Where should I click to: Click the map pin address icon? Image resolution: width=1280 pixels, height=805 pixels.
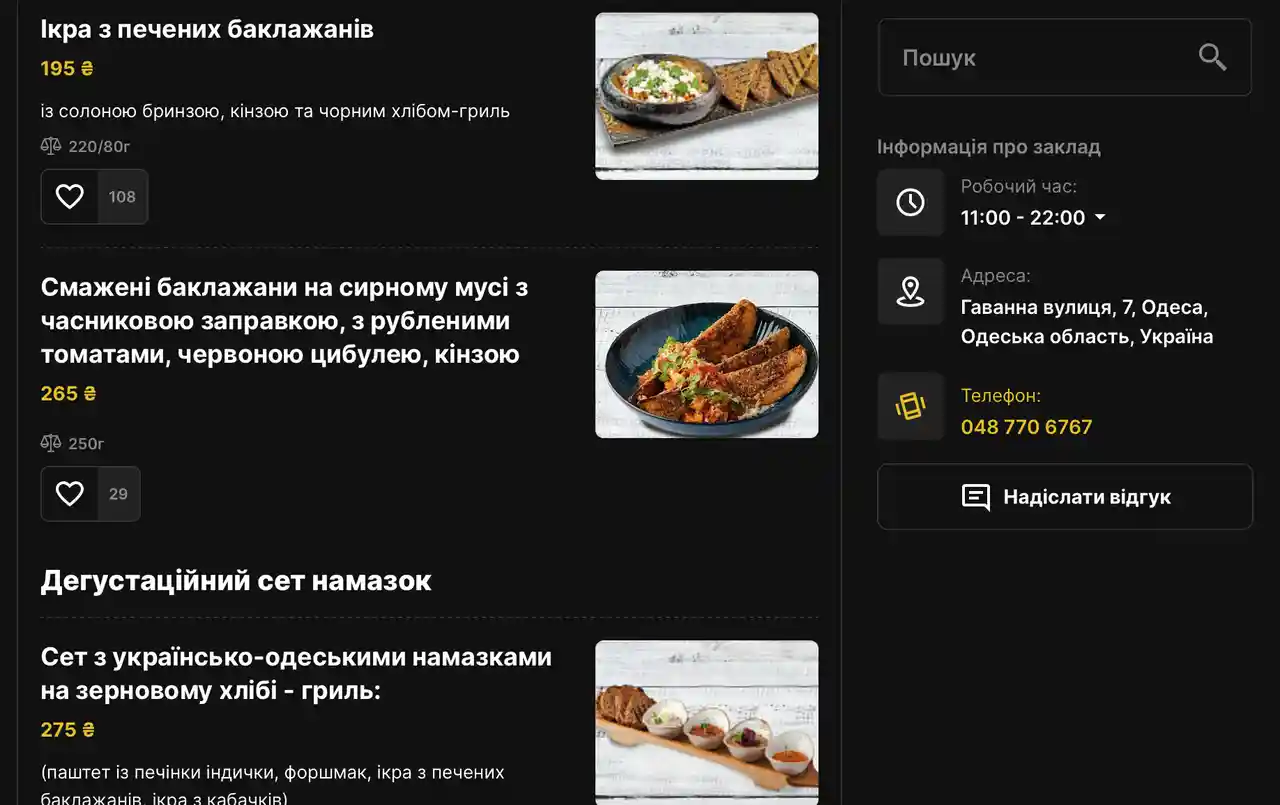coord(910,291)
